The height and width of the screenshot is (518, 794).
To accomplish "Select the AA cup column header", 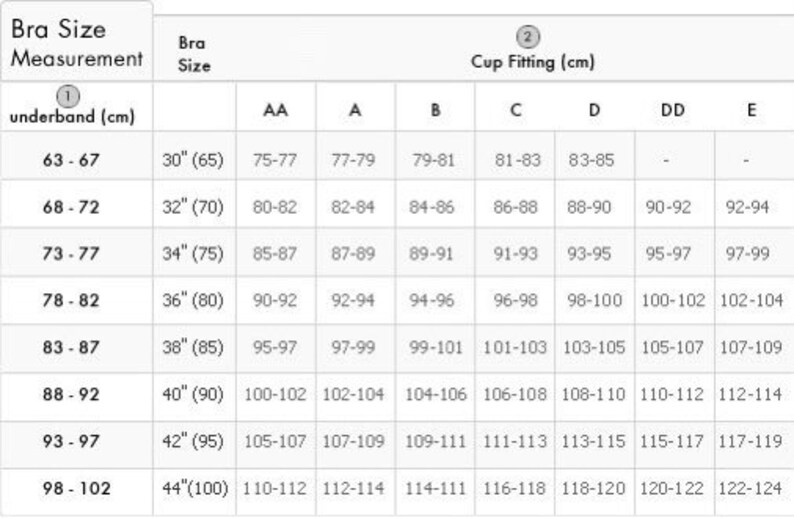I will pos(275,110).
